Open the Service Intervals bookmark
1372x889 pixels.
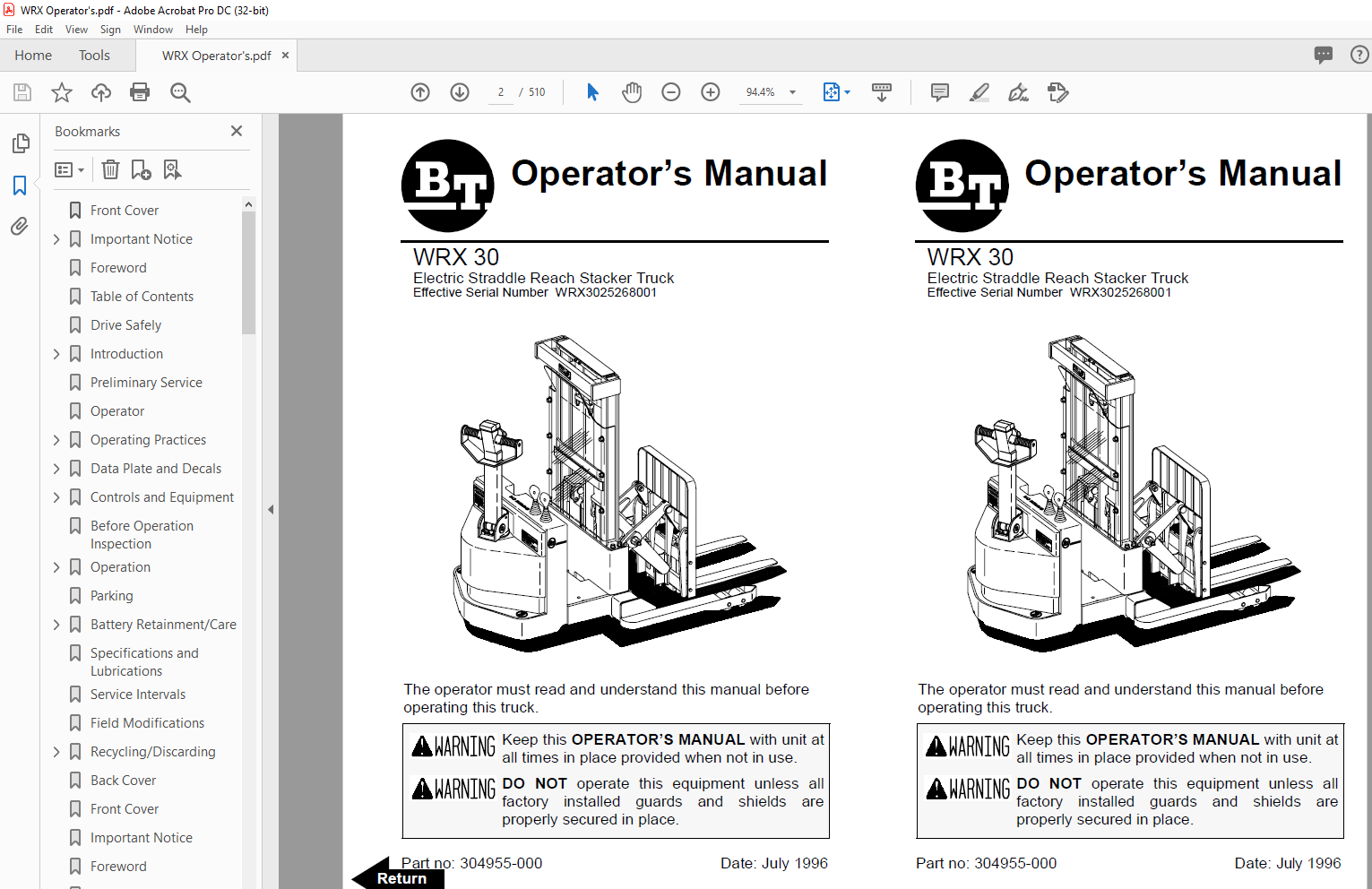138,695
